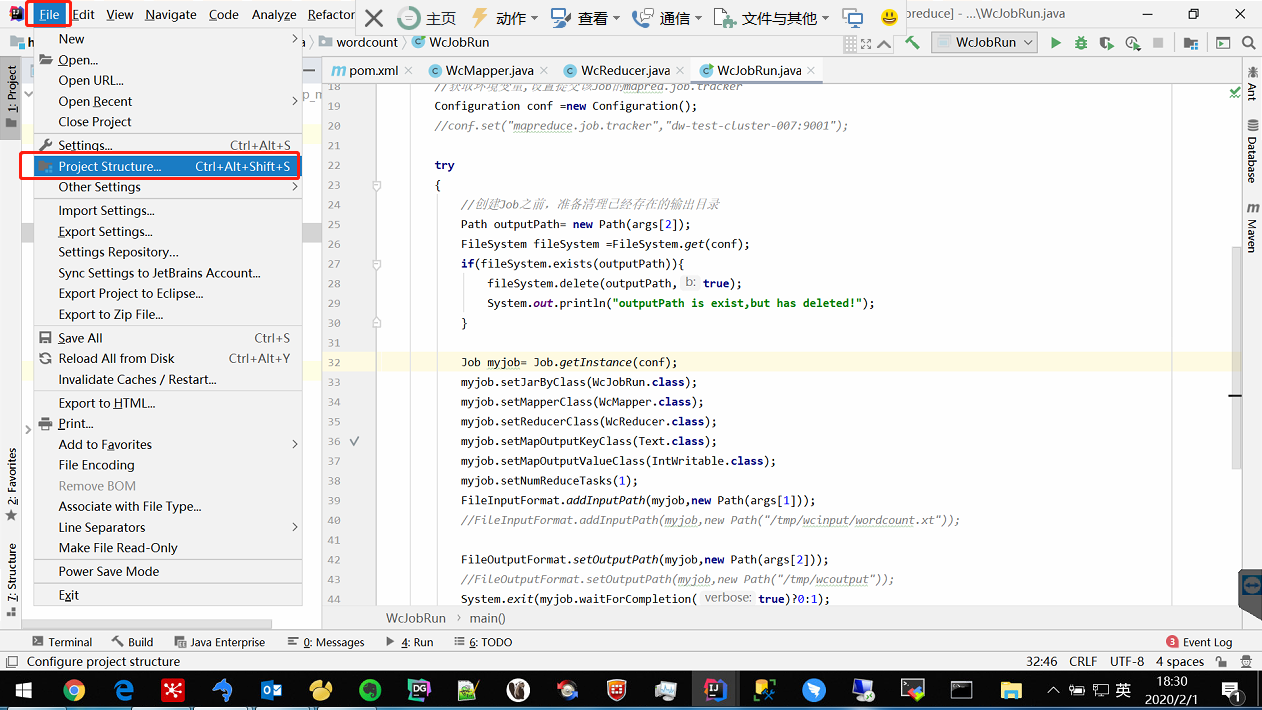
Task: Open the Favorites side panel
Action: [x=12, y=485]
